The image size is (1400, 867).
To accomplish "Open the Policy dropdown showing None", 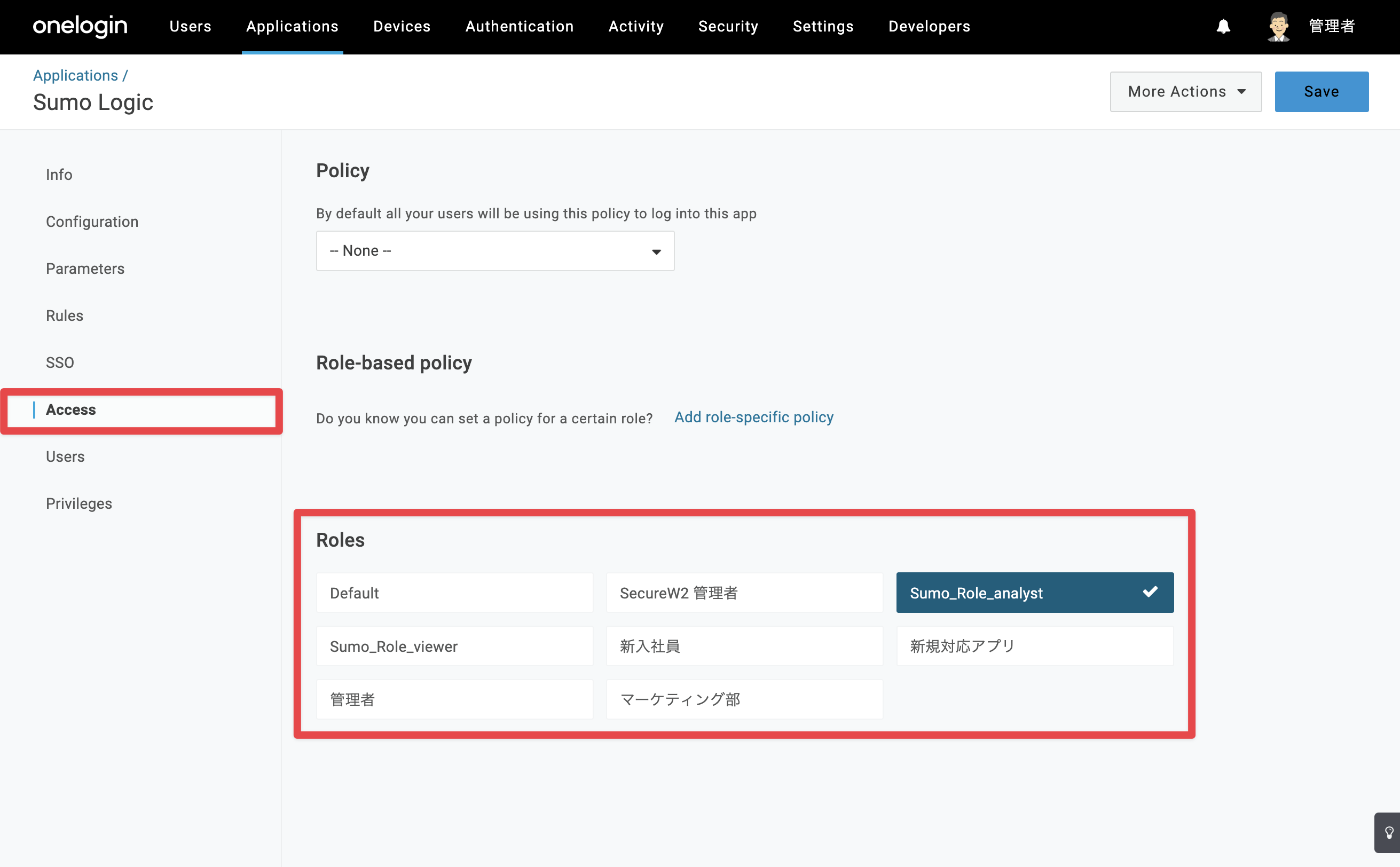I will coord(495,251).
